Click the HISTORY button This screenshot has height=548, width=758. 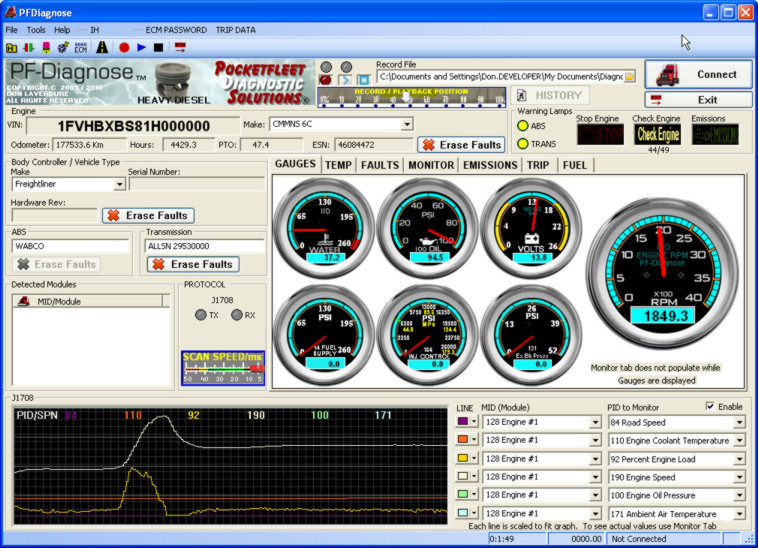coord(551,96)
